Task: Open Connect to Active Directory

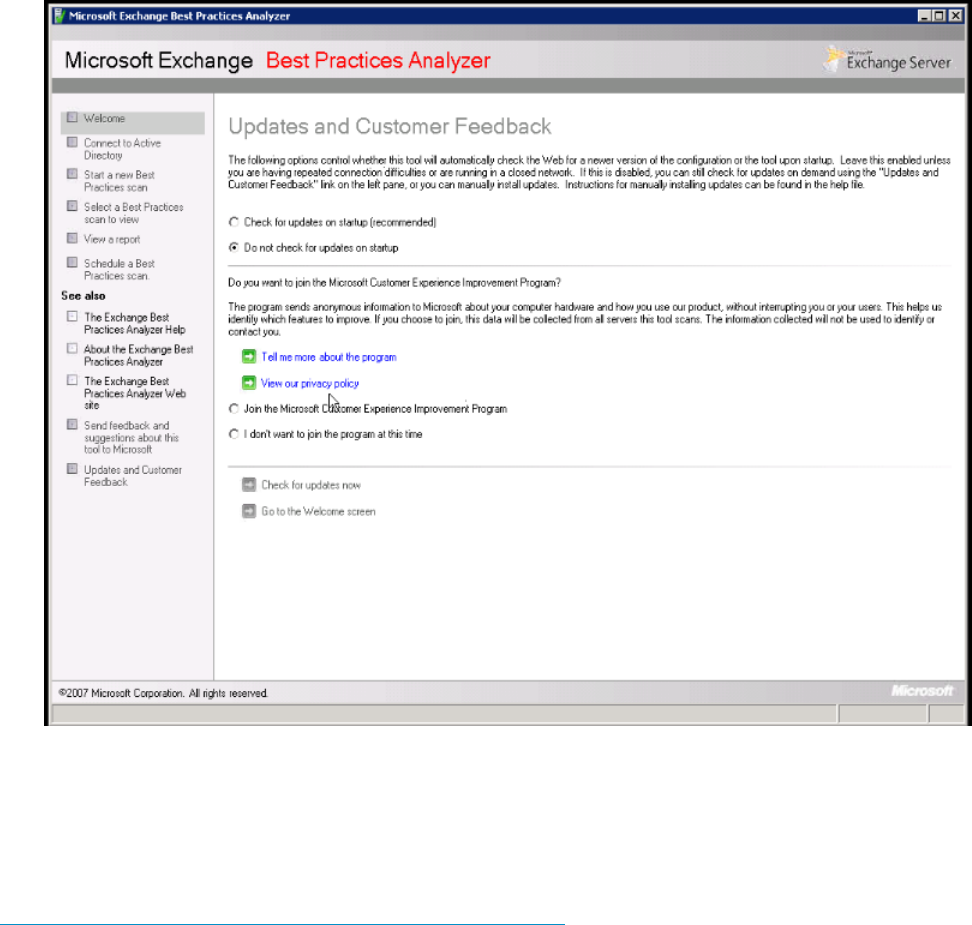Action: [x=122, y=149]
